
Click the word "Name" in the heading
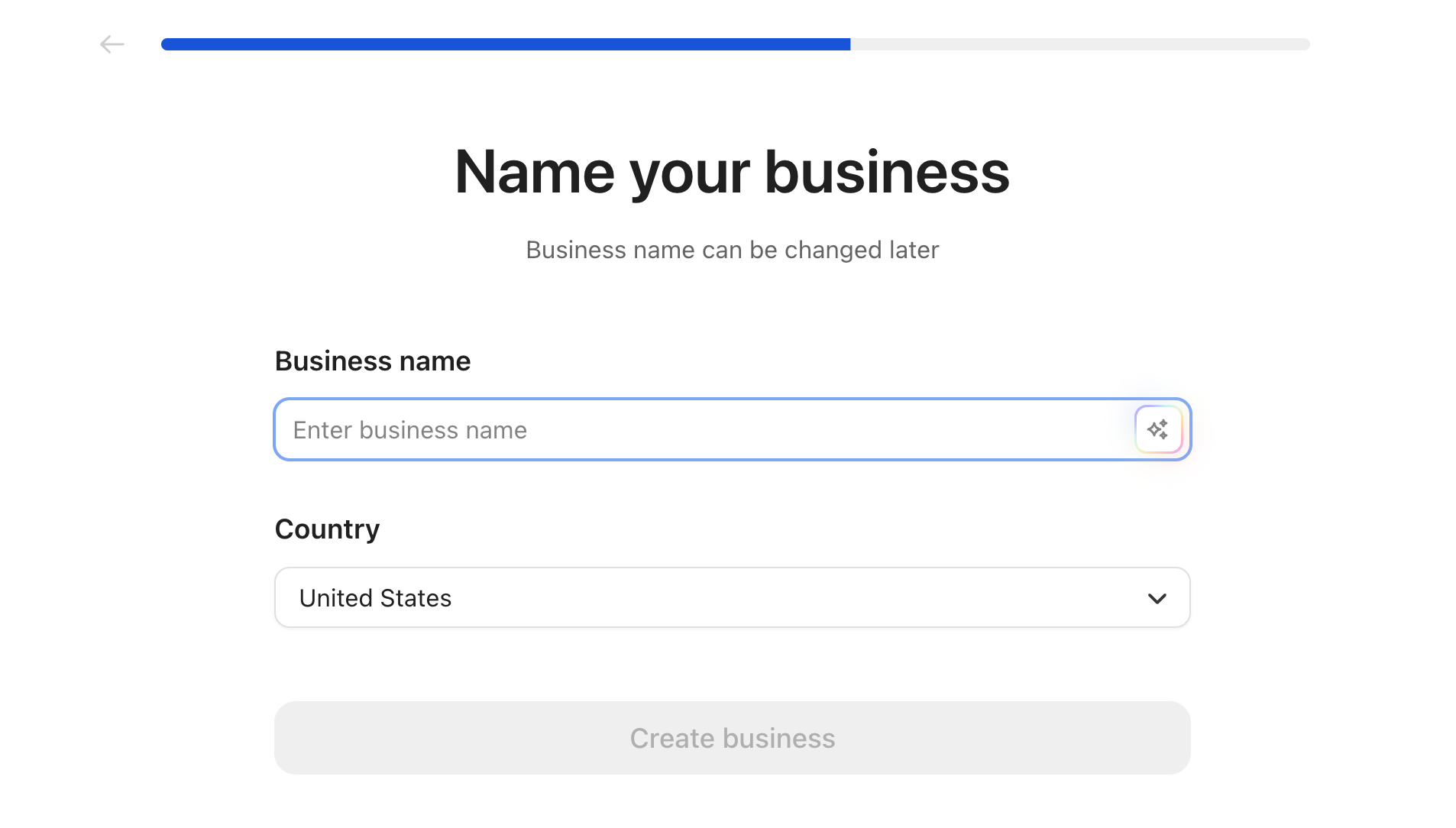[534, 172]
